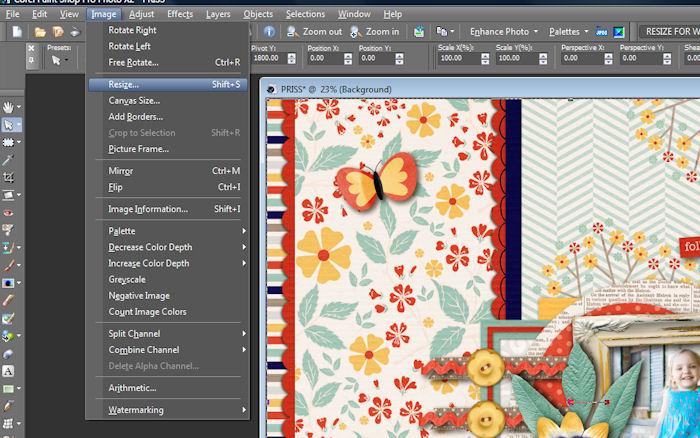This screenshot has width=700, height=438.
Task: Choose Rotate Right
Action: 168,30
